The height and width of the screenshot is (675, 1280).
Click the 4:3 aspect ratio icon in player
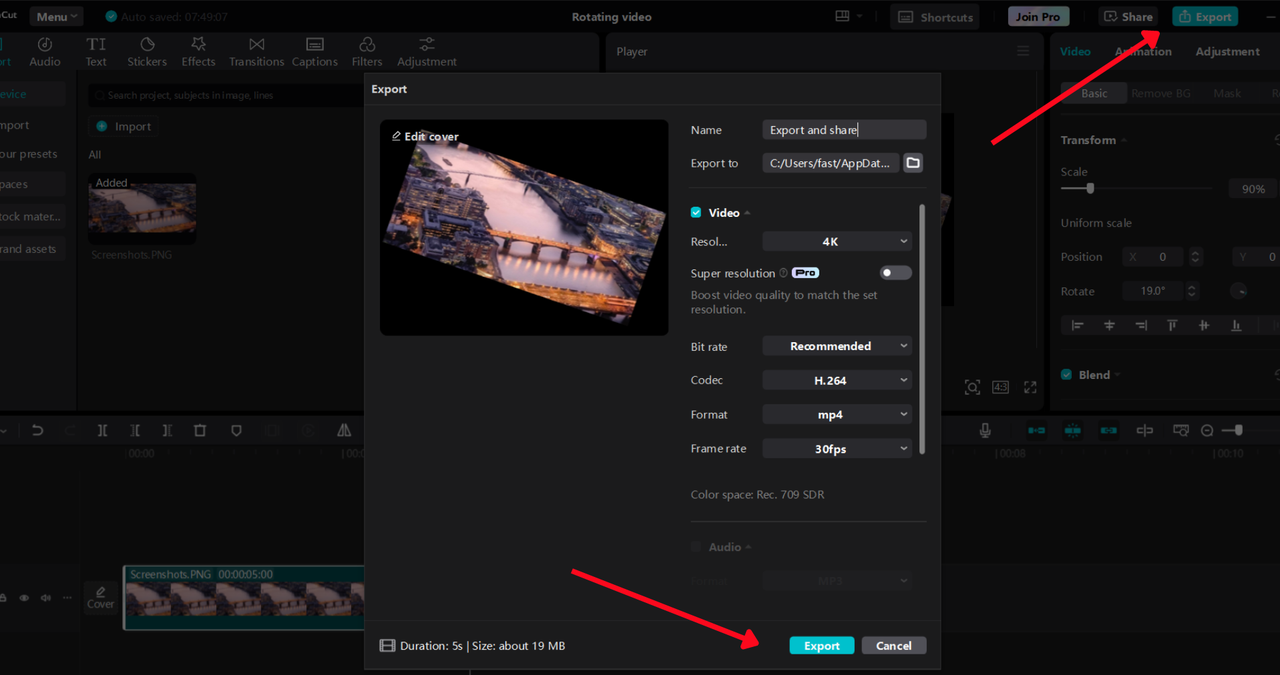1000,387
